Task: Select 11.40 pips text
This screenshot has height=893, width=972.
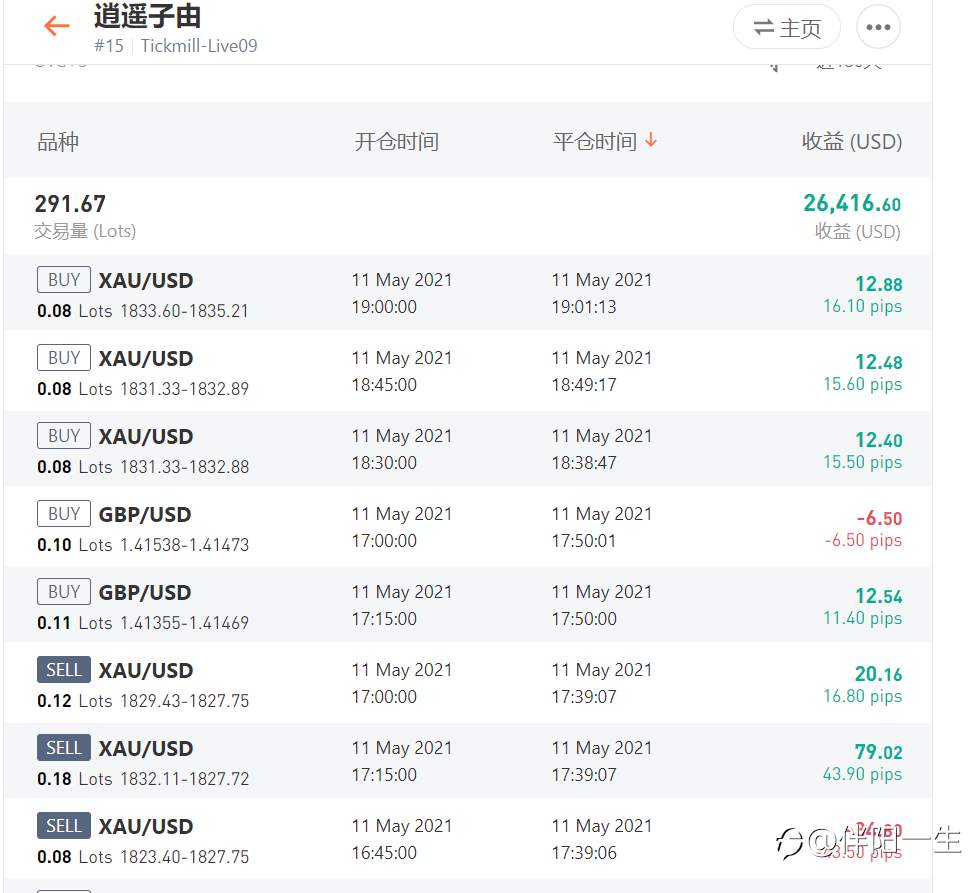Action: point(863,618)
